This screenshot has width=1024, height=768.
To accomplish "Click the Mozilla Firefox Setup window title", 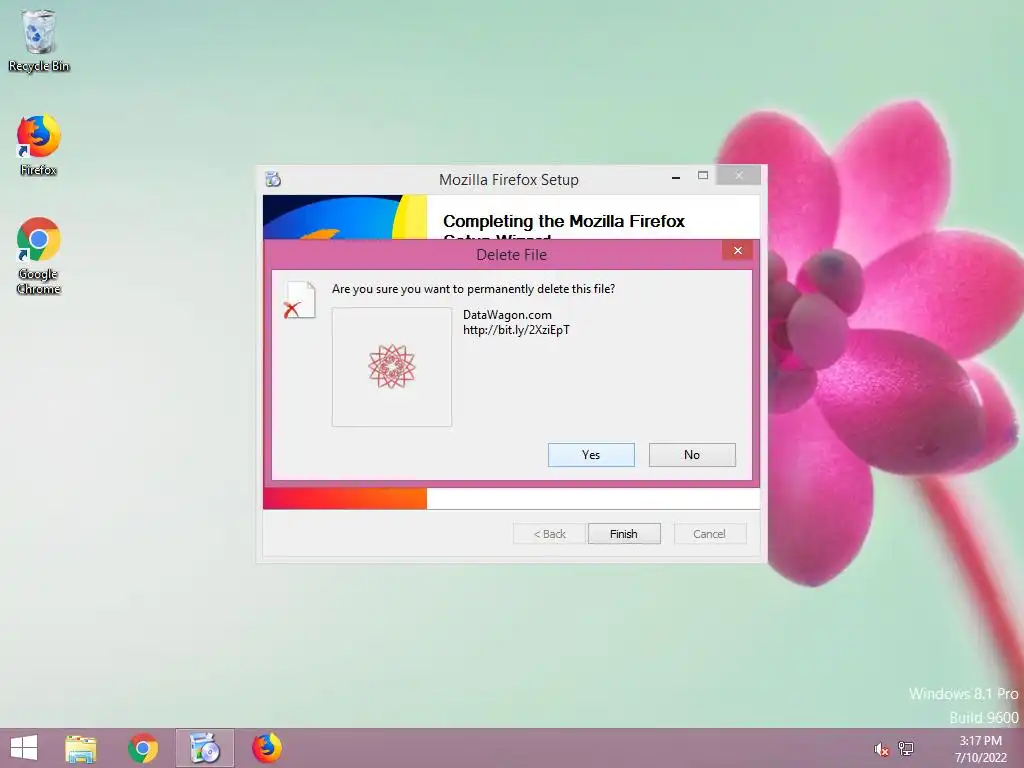I will coord(509,180).
